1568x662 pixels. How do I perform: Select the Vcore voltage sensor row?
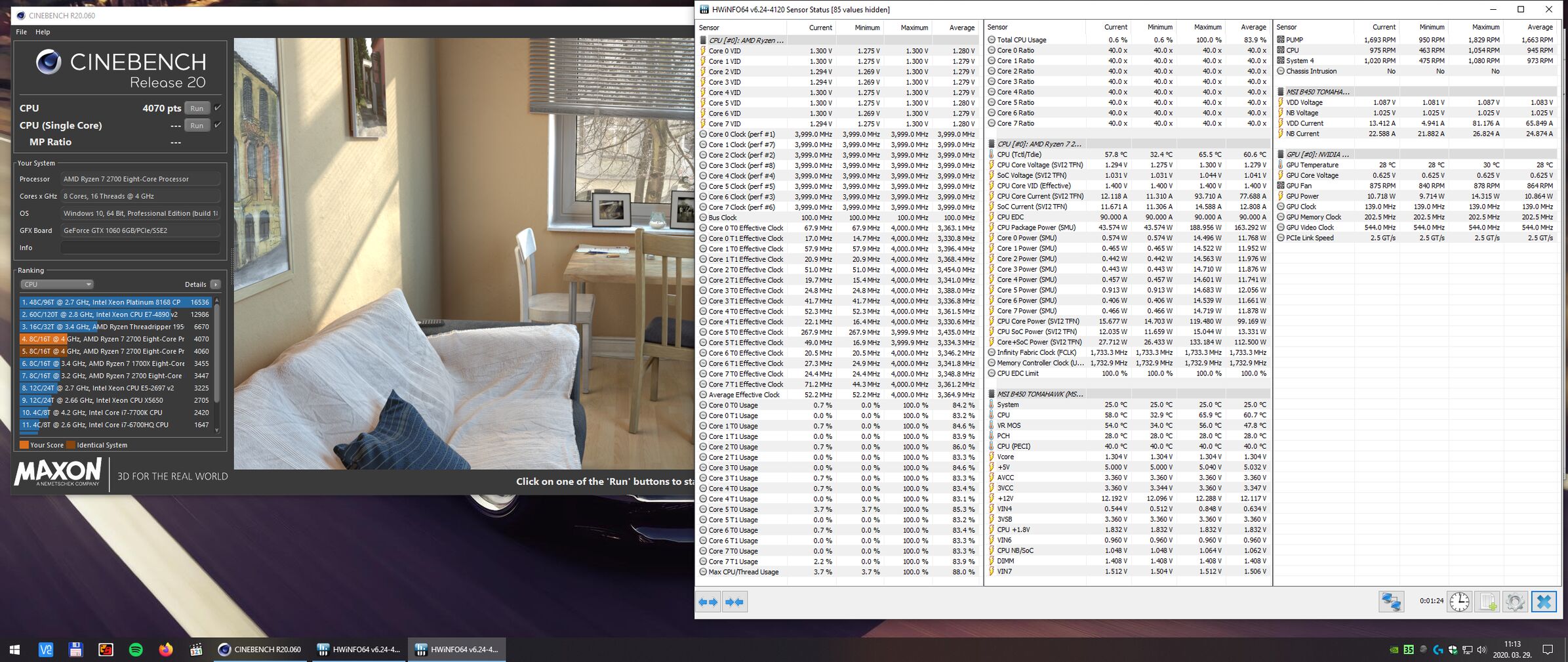click(x=1128, y=457)
